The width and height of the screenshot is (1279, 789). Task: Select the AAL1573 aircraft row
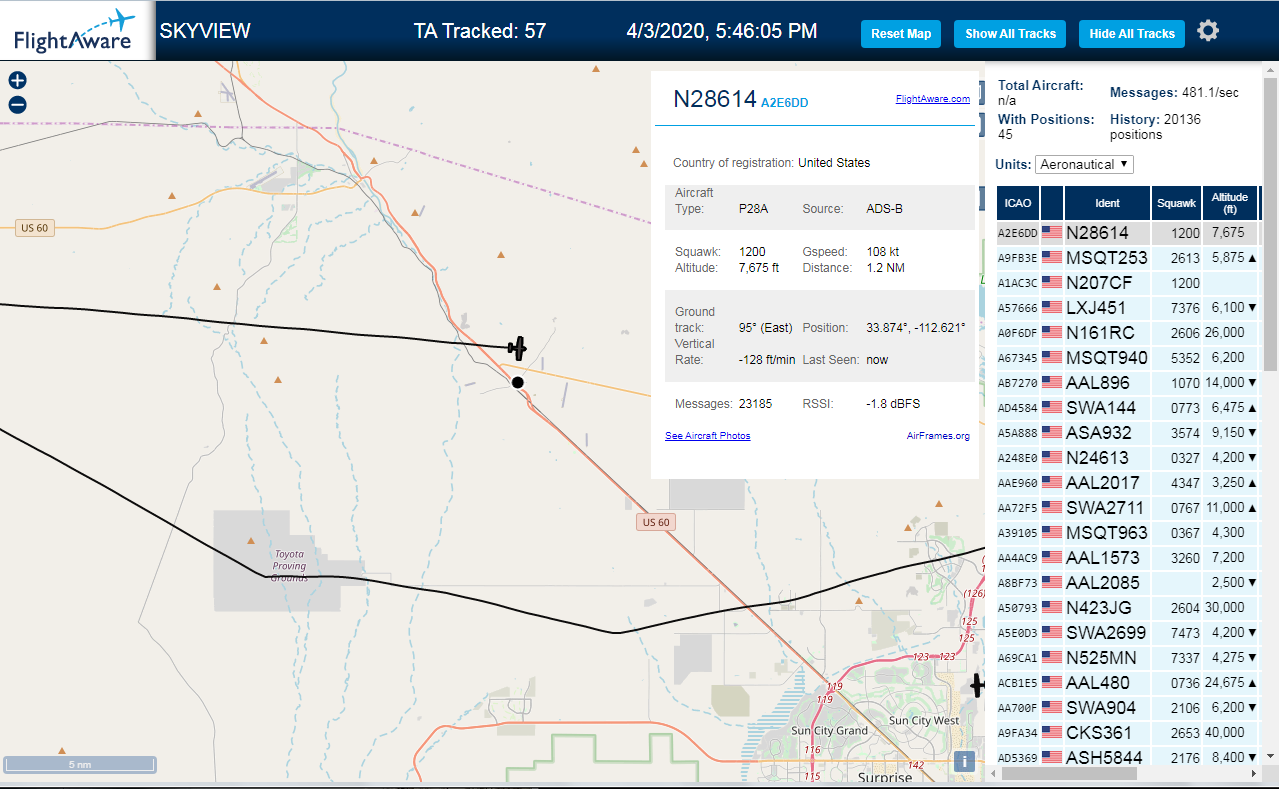click(x=1127, y=558)
